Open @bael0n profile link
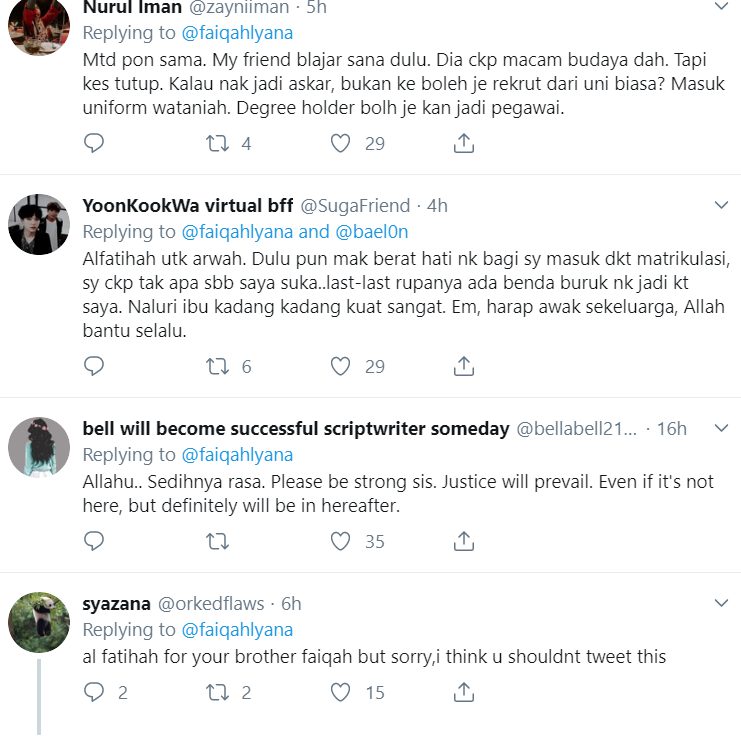Screen dimensions: 741x737 (x=372, y=232)
